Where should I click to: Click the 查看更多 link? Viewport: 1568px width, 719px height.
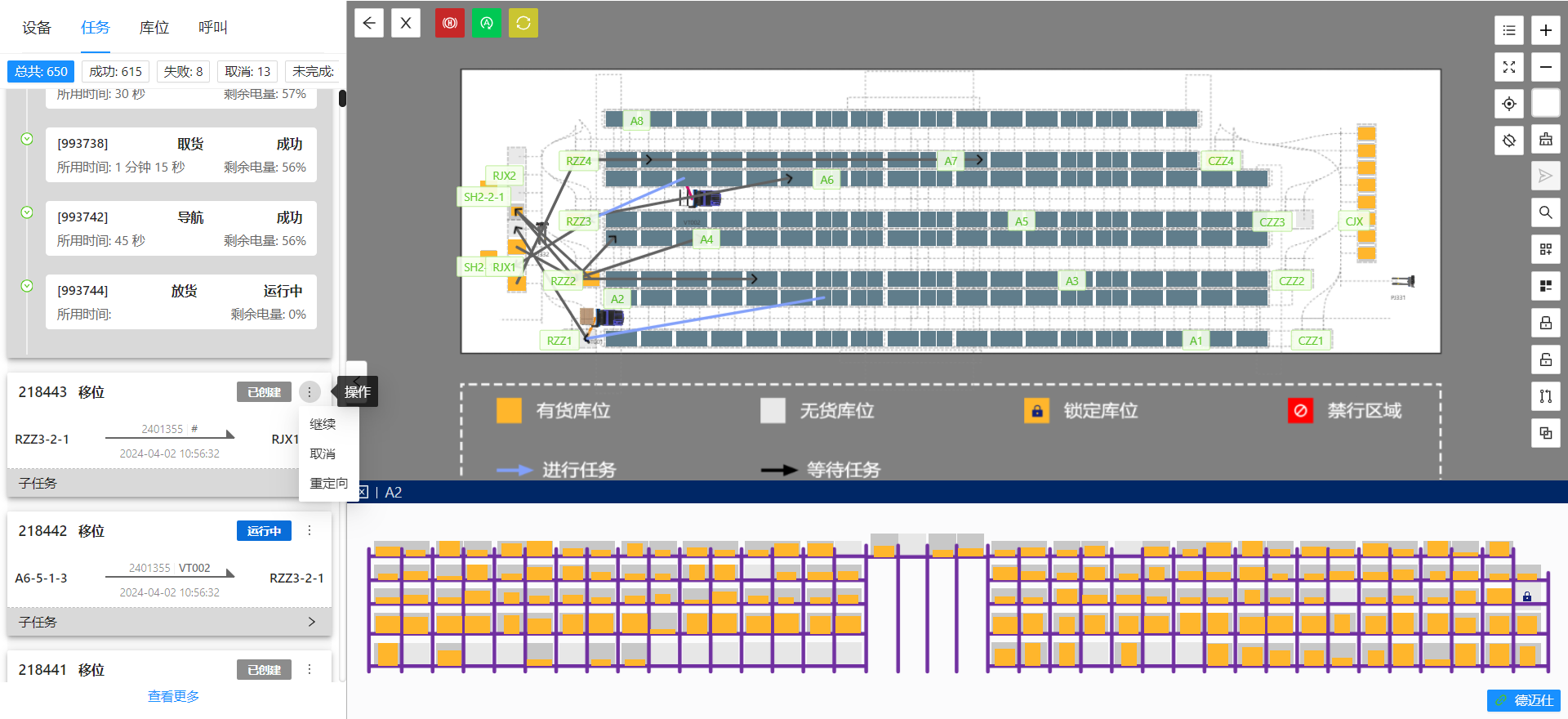(173, 696)
